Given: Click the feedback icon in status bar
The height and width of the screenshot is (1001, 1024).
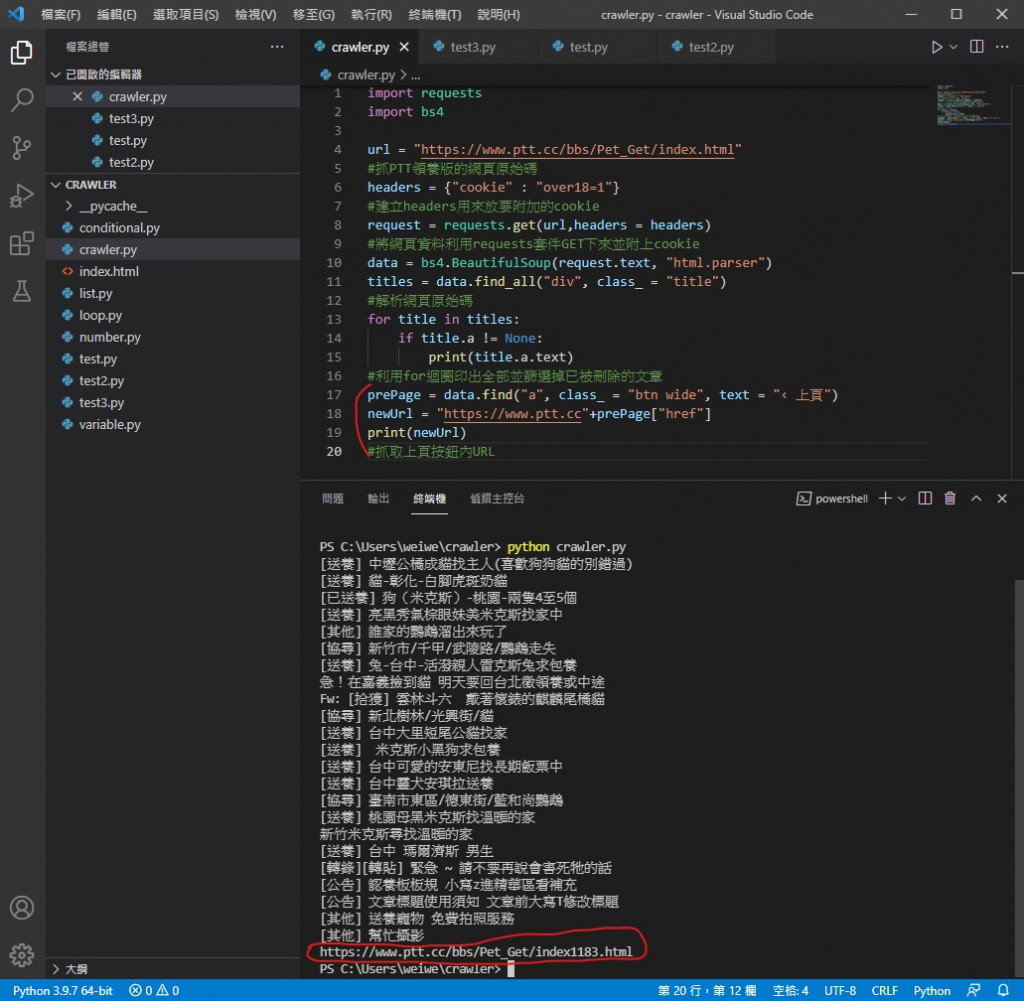Looking at the screenshot, I should click(x=973, y=991).
